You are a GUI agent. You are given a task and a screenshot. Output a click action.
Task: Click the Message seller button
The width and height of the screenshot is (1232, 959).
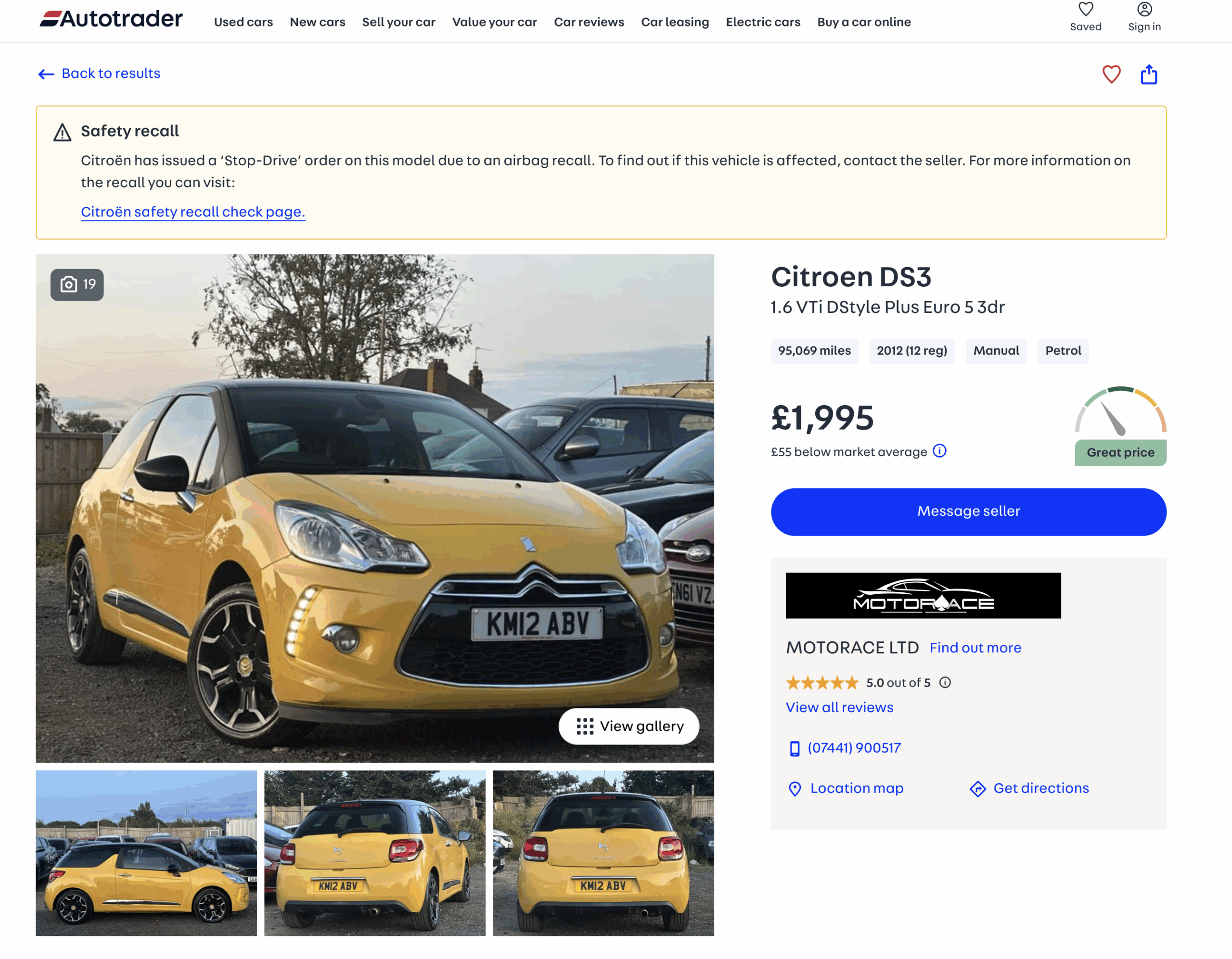968,511
